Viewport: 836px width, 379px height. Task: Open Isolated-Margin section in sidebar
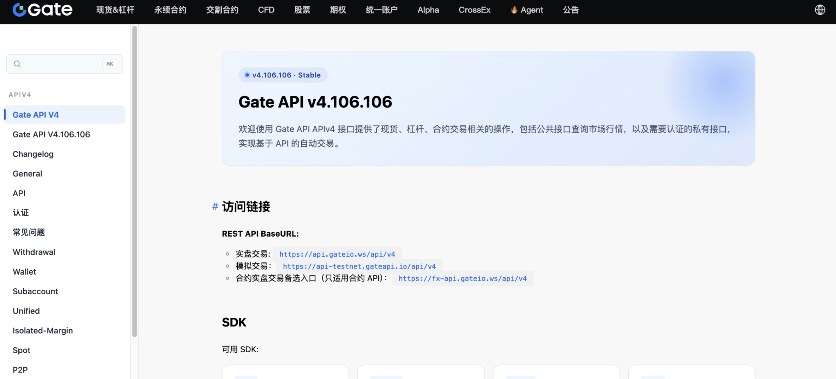43,330
